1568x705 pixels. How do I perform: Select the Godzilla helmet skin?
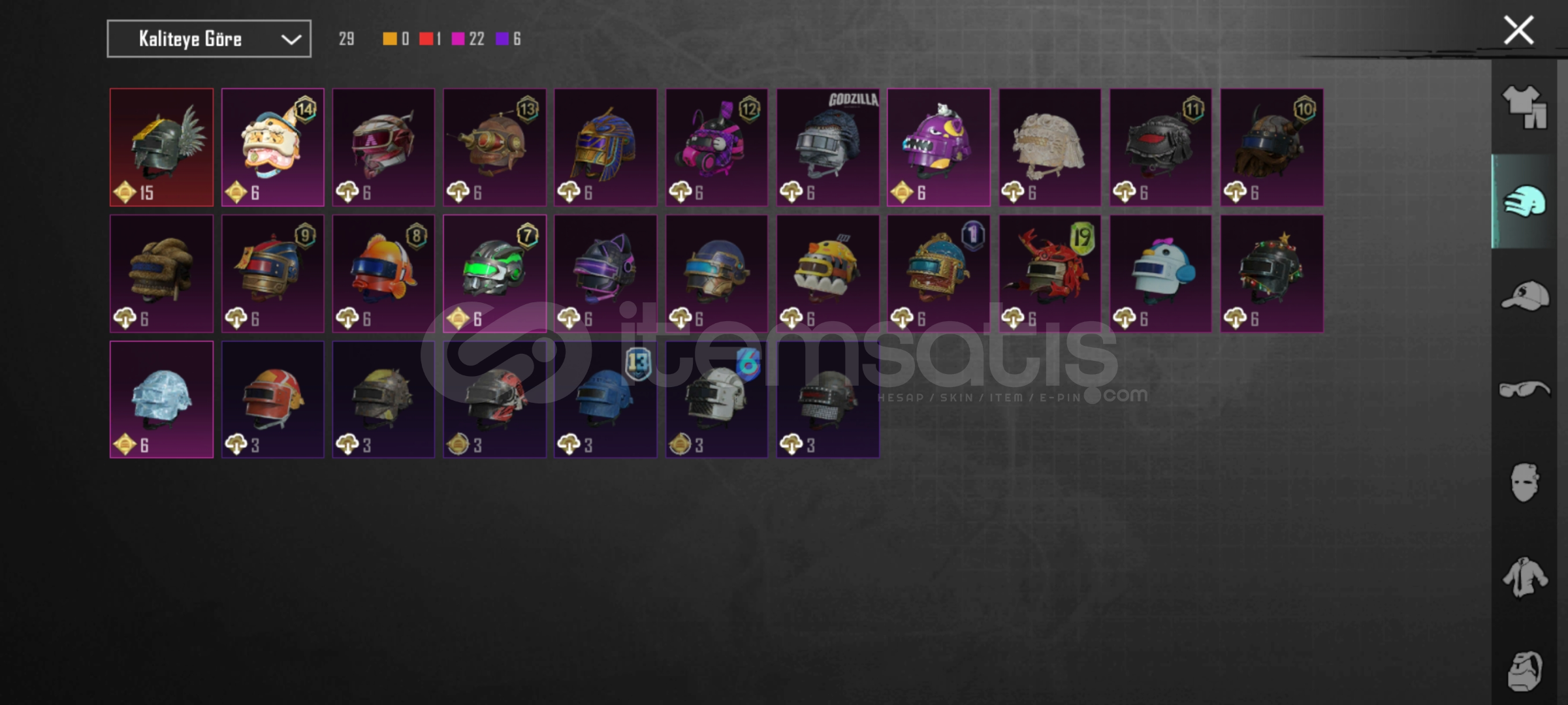(827, 148)
